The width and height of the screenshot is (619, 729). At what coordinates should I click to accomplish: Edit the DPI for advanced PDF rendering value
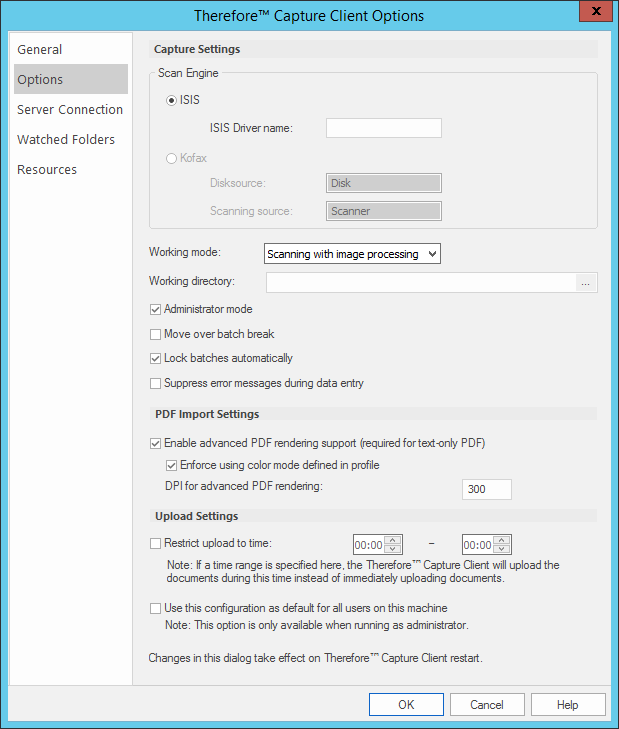point(486,489)
